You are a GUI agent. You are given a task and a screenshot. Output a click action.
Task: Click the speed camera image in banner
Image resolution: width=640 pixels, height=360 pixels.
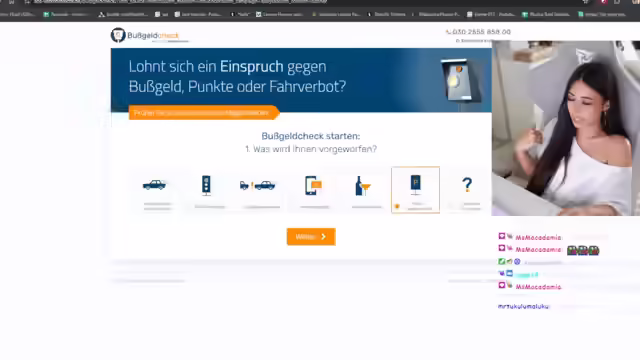[461, 81]
